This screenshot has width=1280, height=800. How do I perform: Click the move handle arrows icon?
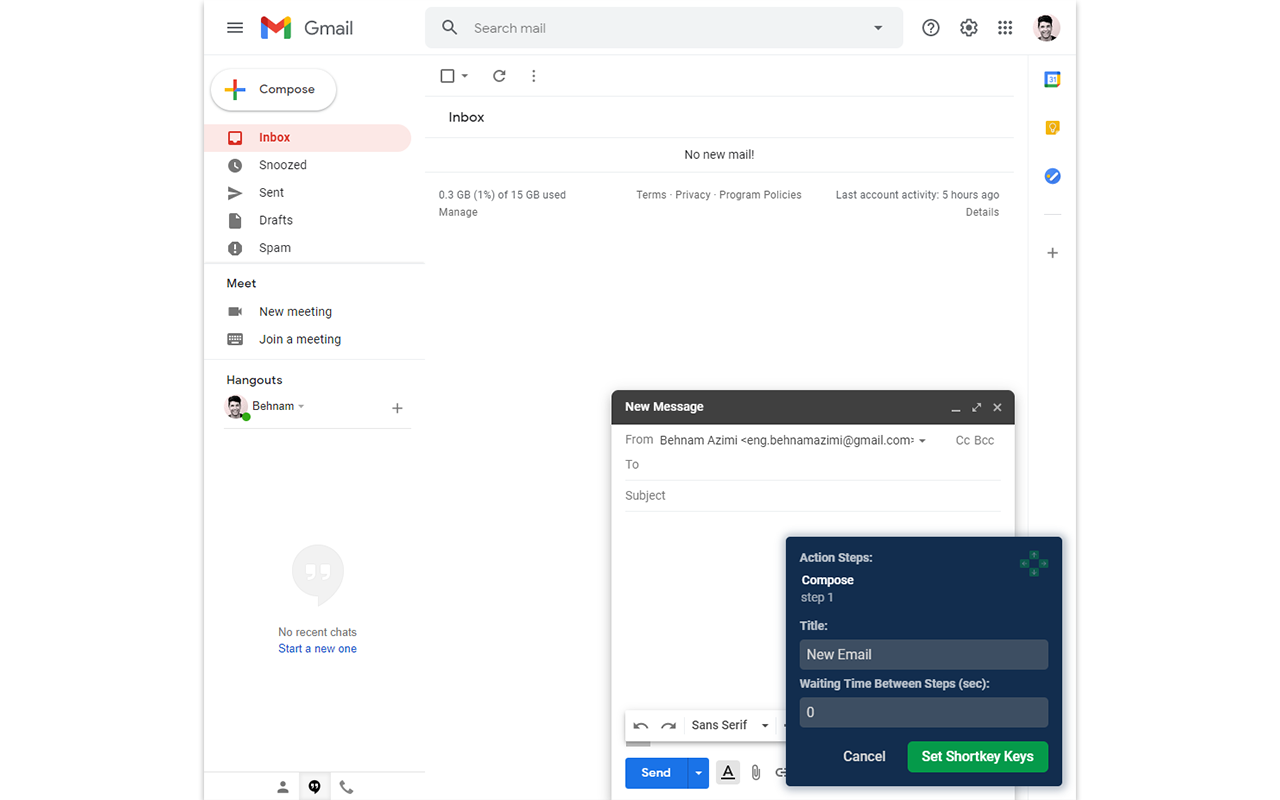(x=1034, y=563)
